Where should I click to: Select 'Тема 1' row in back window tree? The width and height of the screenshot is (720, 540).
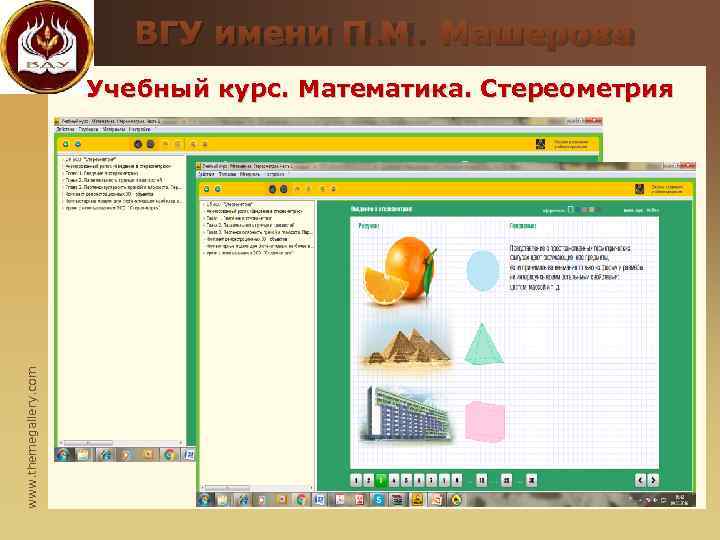pos(101,173)
